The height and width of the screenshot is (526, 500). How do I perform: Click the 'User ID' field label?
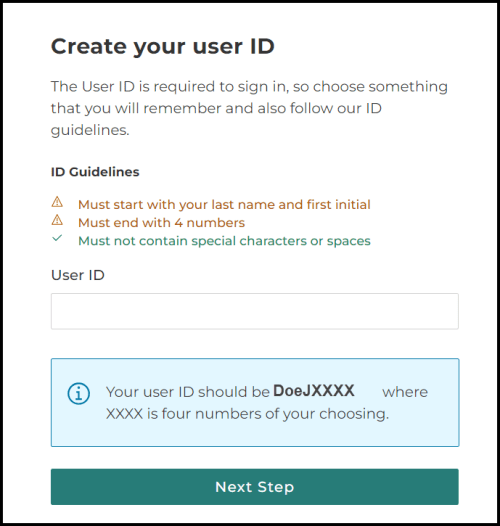[78, 275]
